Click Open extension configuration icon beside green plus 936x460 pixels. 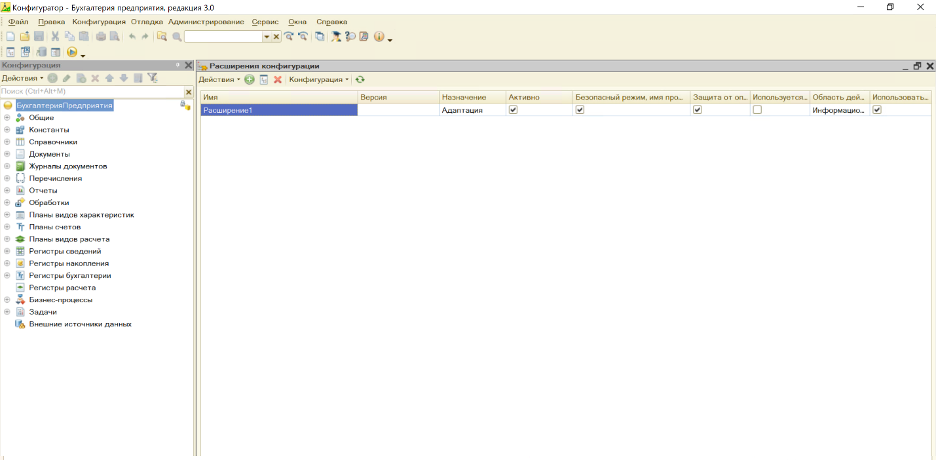[x=264, y=79]
